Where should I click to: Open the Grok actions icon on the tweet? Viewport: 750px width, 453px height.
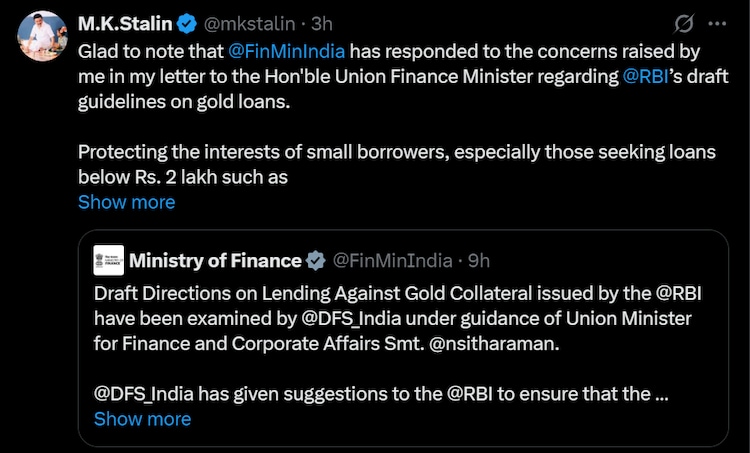686,23
